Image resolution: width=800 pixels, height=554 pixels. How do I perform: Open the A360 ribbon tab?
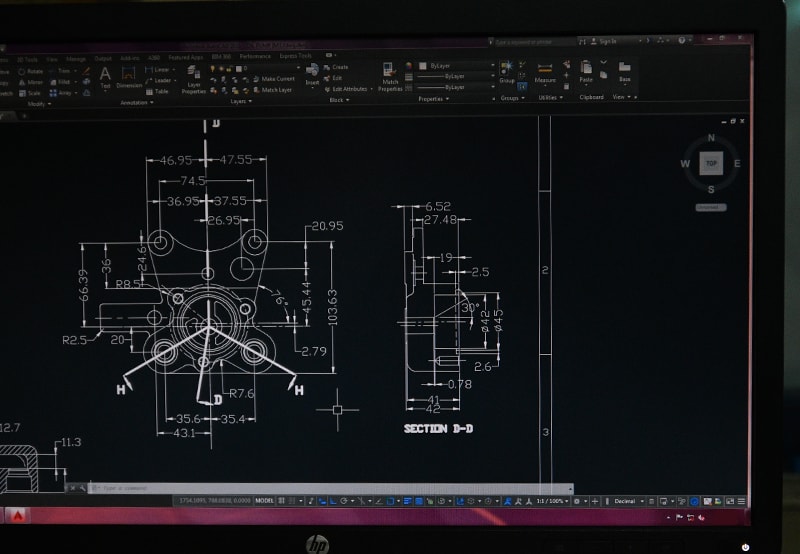click(154, 58)
